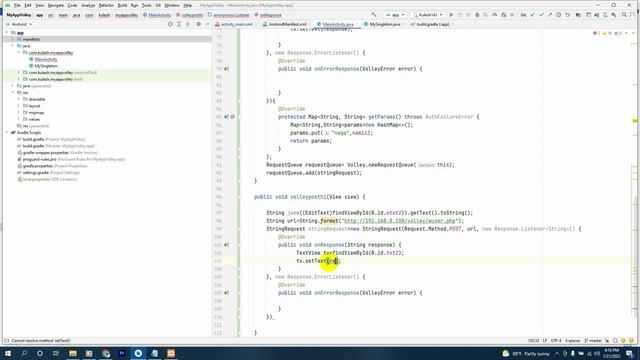Open the Tools menu
640x360 pixels.
click(147, 5)
